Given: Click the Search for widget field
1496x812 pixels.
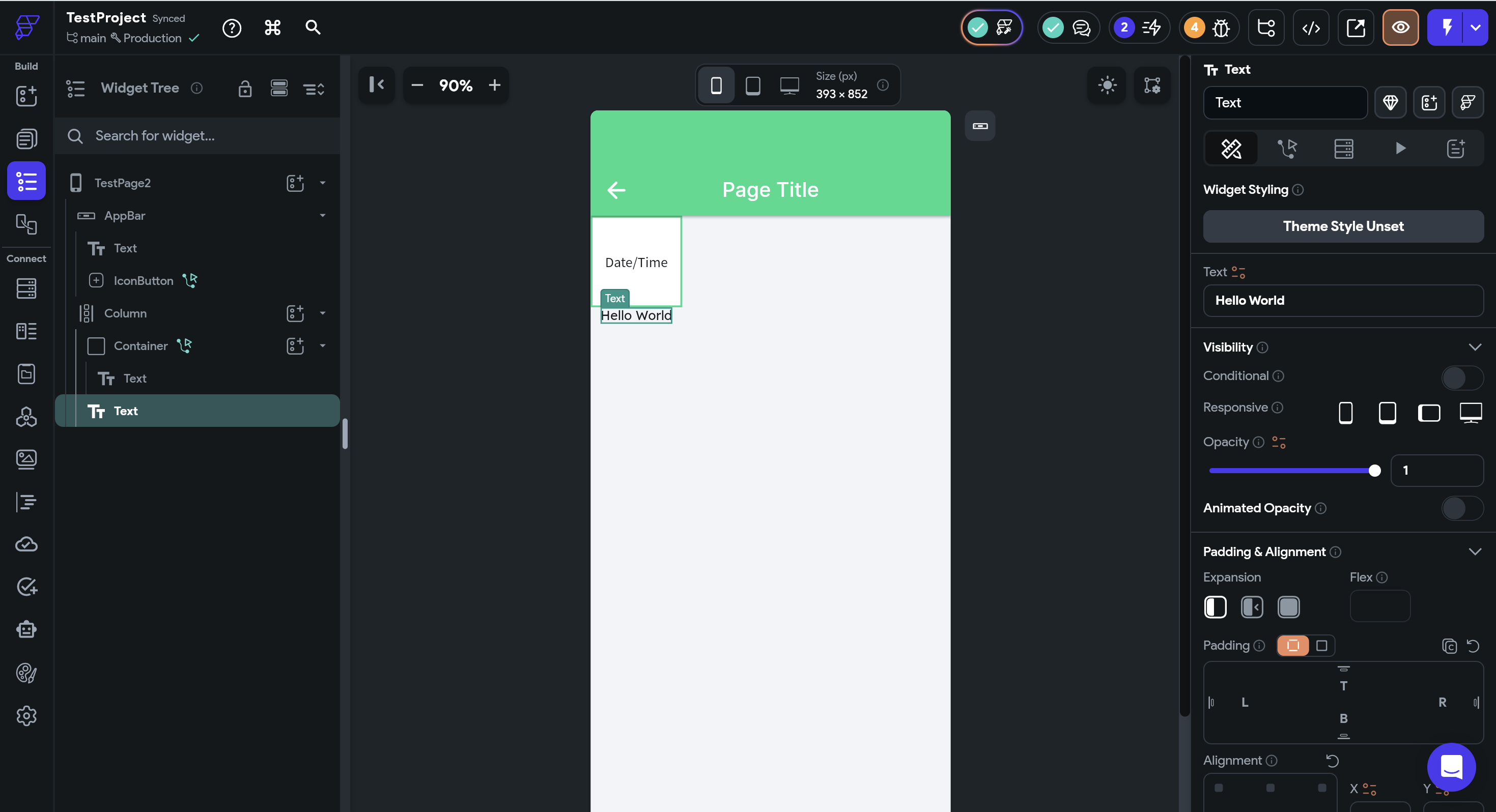Looking at the screenshot, I should coord(197,136).
